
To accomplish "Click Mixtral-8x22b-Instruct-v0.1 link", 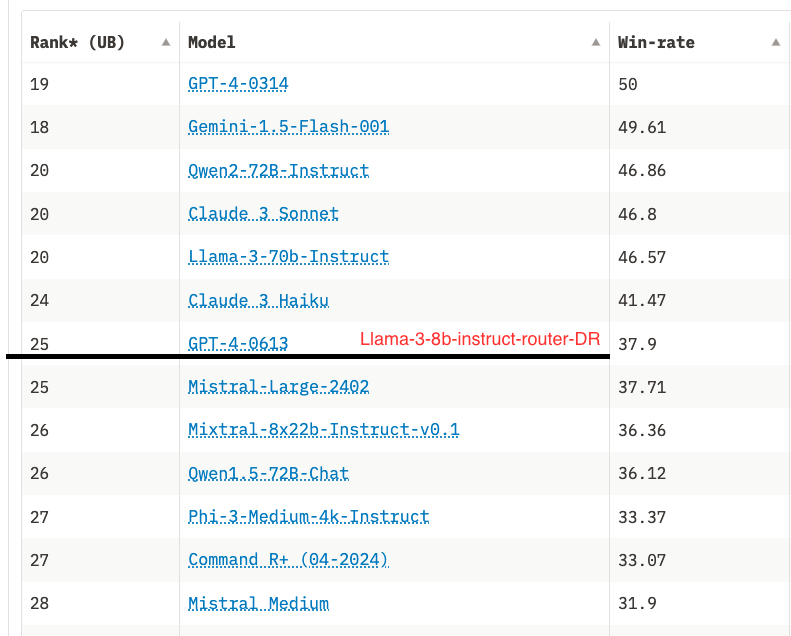I will tap(323, 430).
